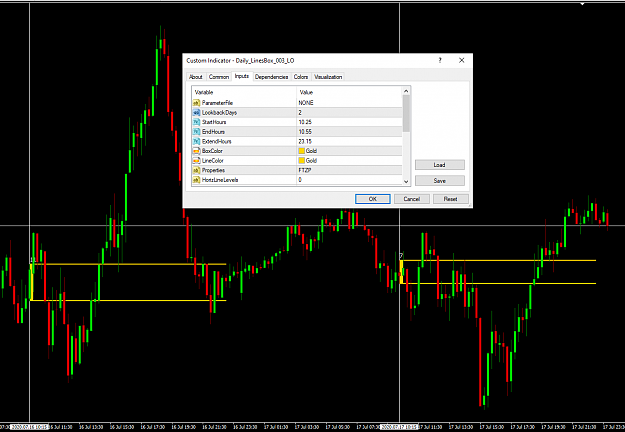The width and height of the screenshot is (625, 432).
Task: Select the HorizLineLevels value 0
Action: coord(300,180)
